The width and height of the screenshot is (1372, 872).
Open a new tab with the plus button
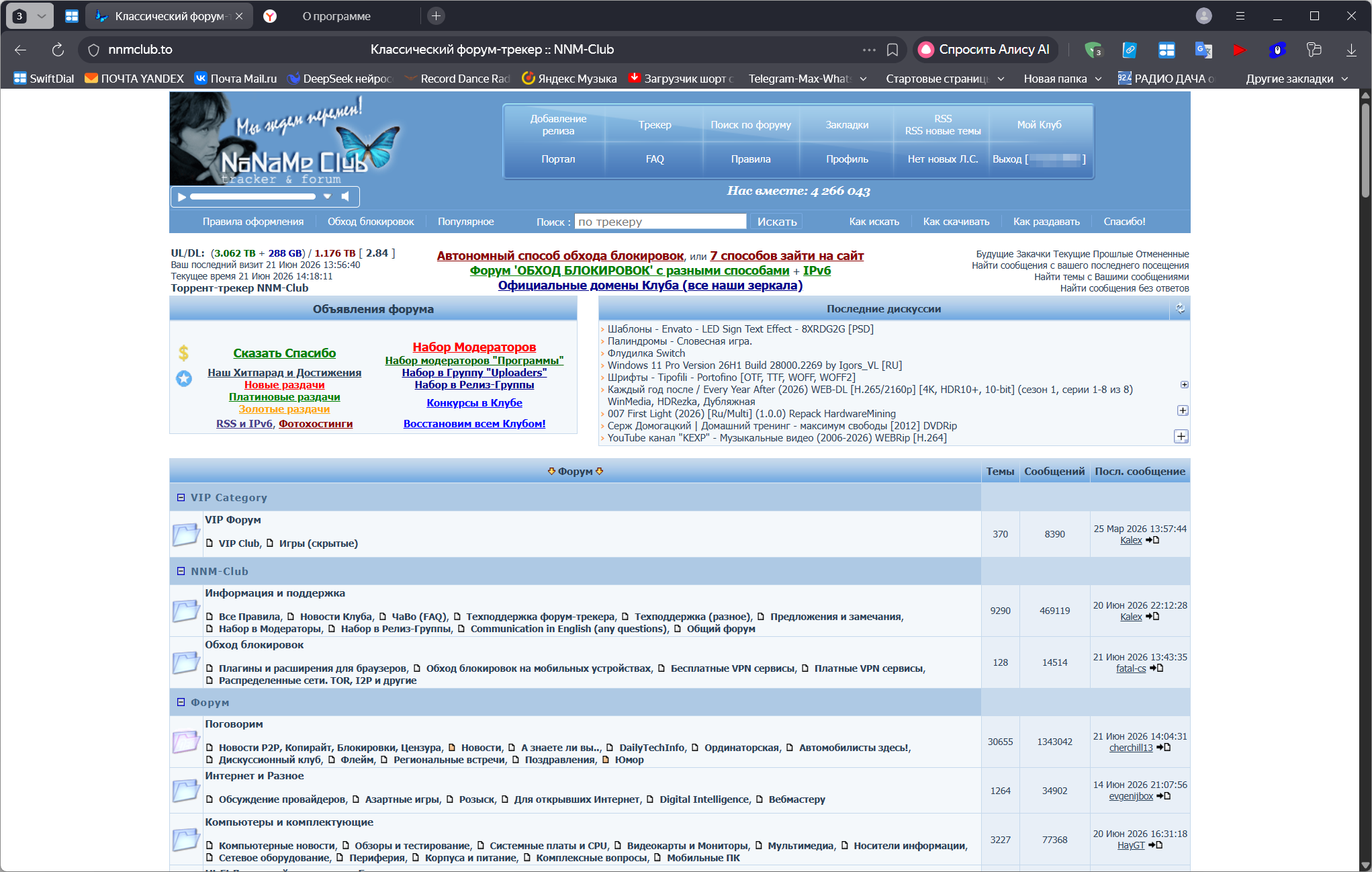pyautogui.click(x=436, y=16)
